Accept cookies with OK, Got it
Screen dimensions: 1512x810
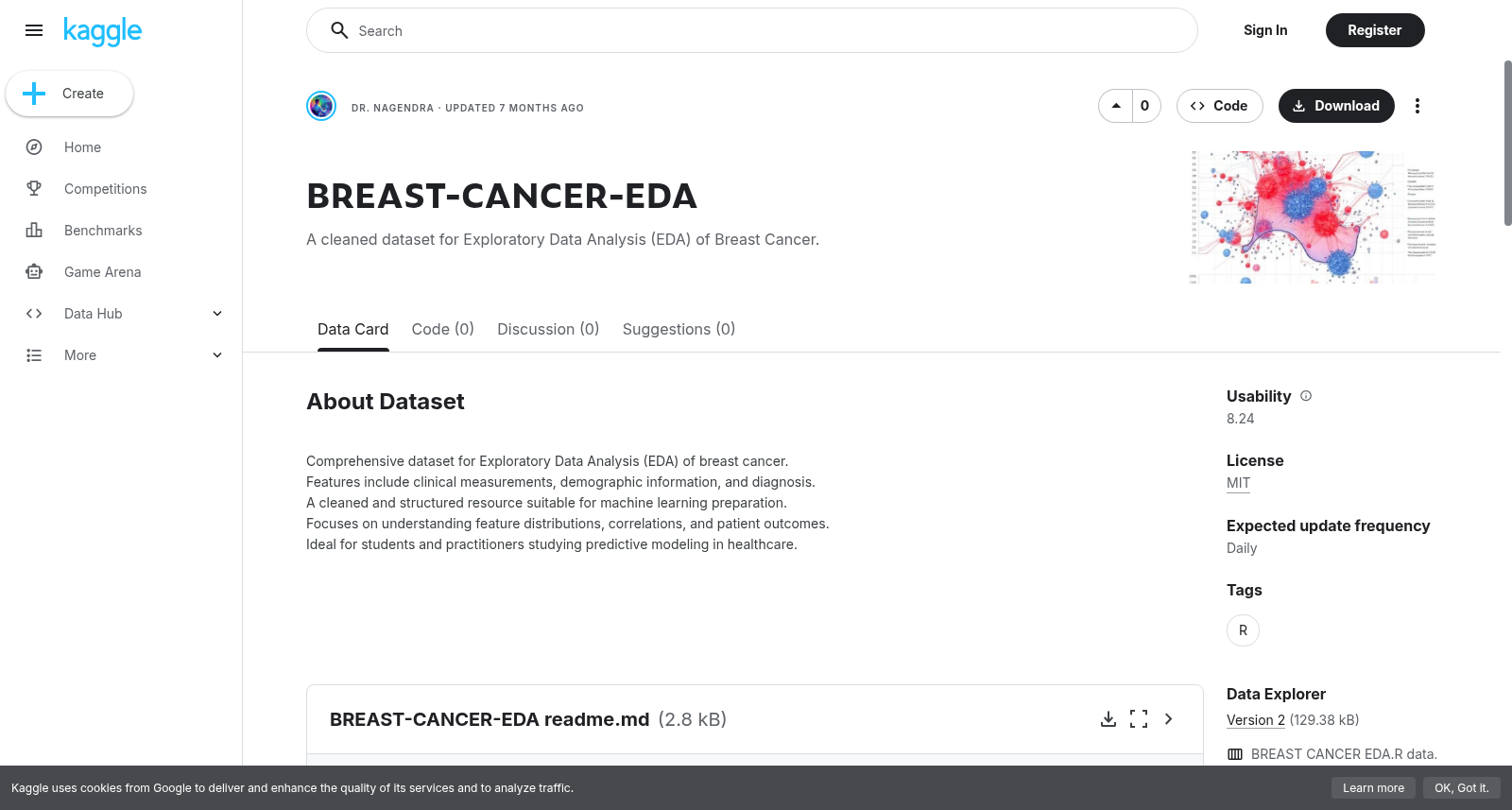(x=1461, y=788)
